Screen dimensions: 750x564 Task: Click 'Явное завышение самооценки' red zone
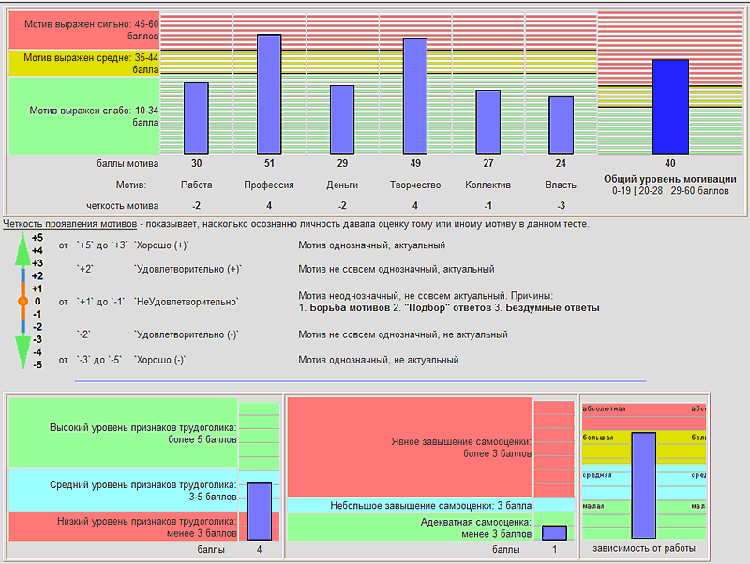coord(410,447)
